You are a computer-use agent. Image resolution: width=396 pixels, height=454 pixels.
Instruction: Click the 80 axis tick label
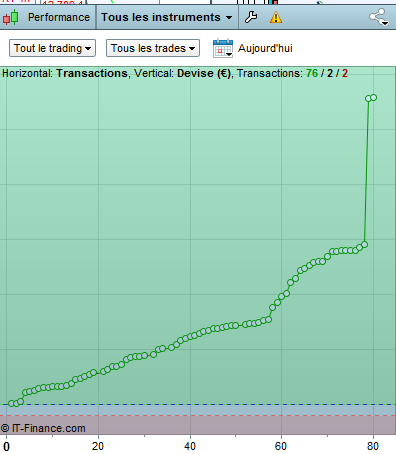point(373,446)
